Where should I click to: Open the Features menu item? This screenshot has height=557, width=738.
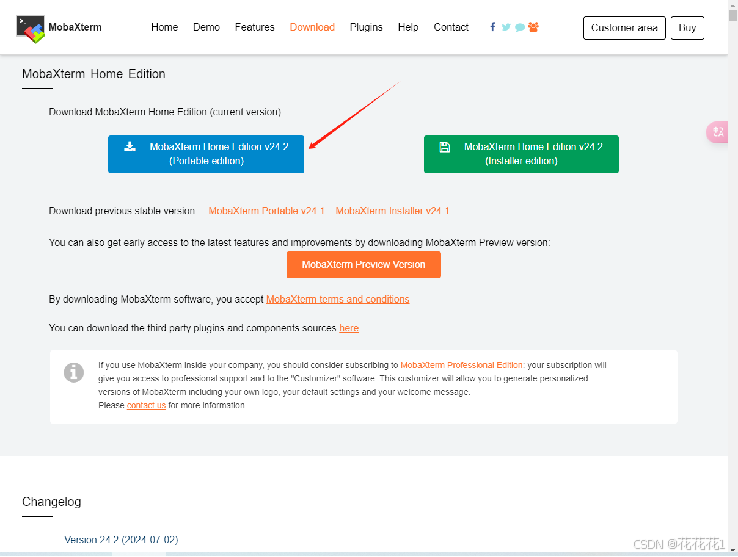coord(255,27)
